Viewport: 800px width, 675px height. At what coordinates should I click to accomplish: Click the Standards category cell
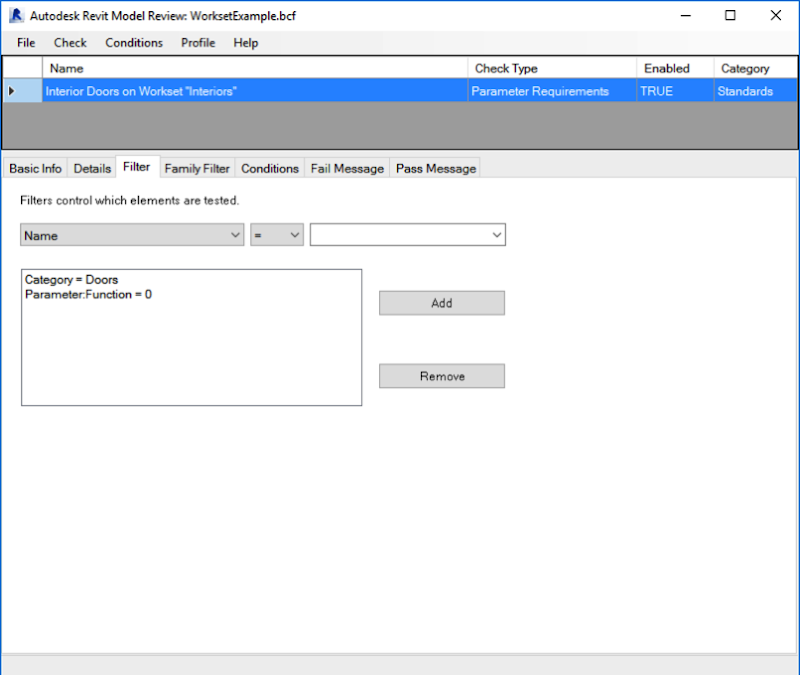tap(756, 91)
